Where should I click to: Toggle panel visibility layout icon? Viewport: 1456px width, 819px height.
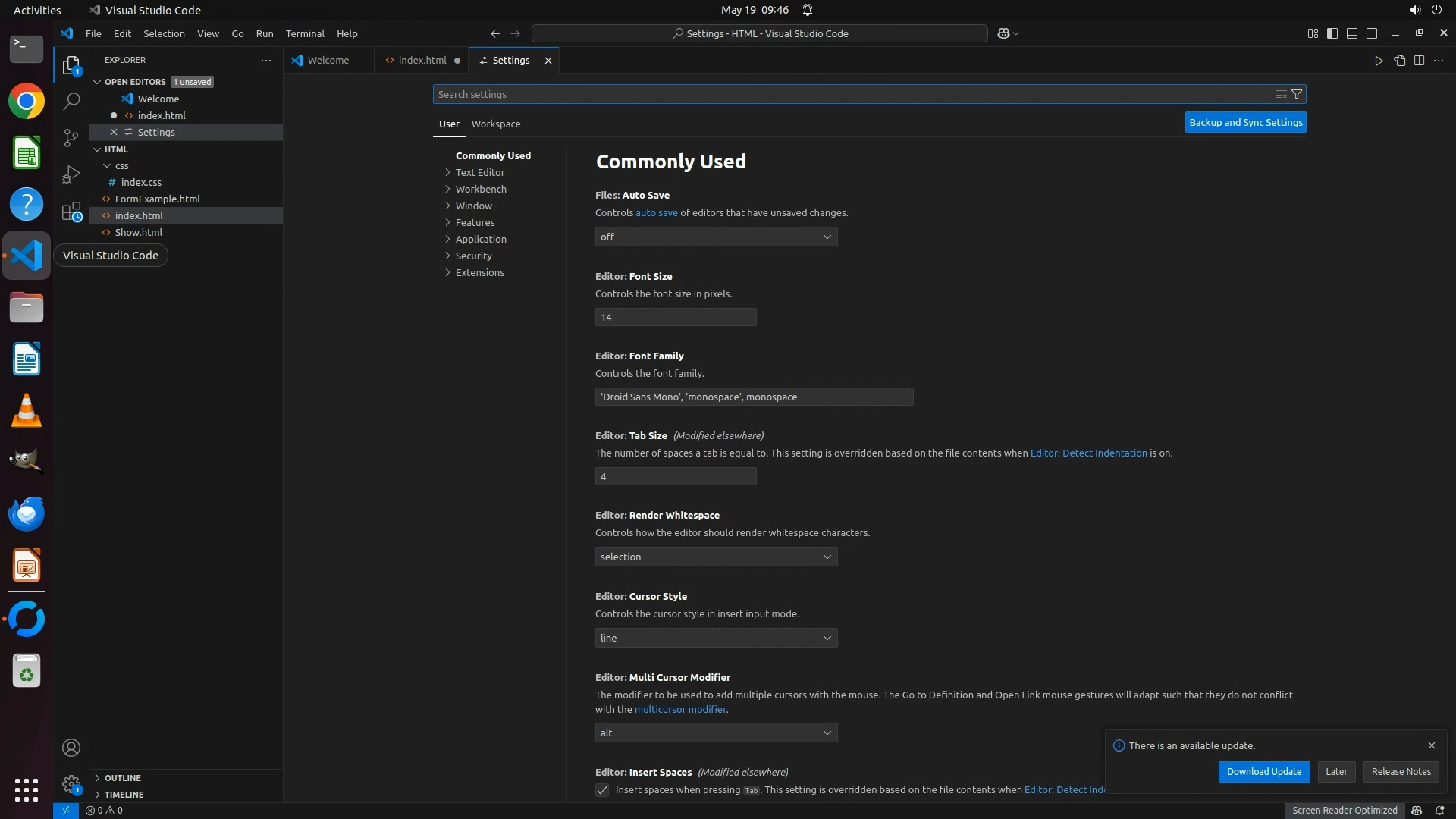coord(1352,33)
